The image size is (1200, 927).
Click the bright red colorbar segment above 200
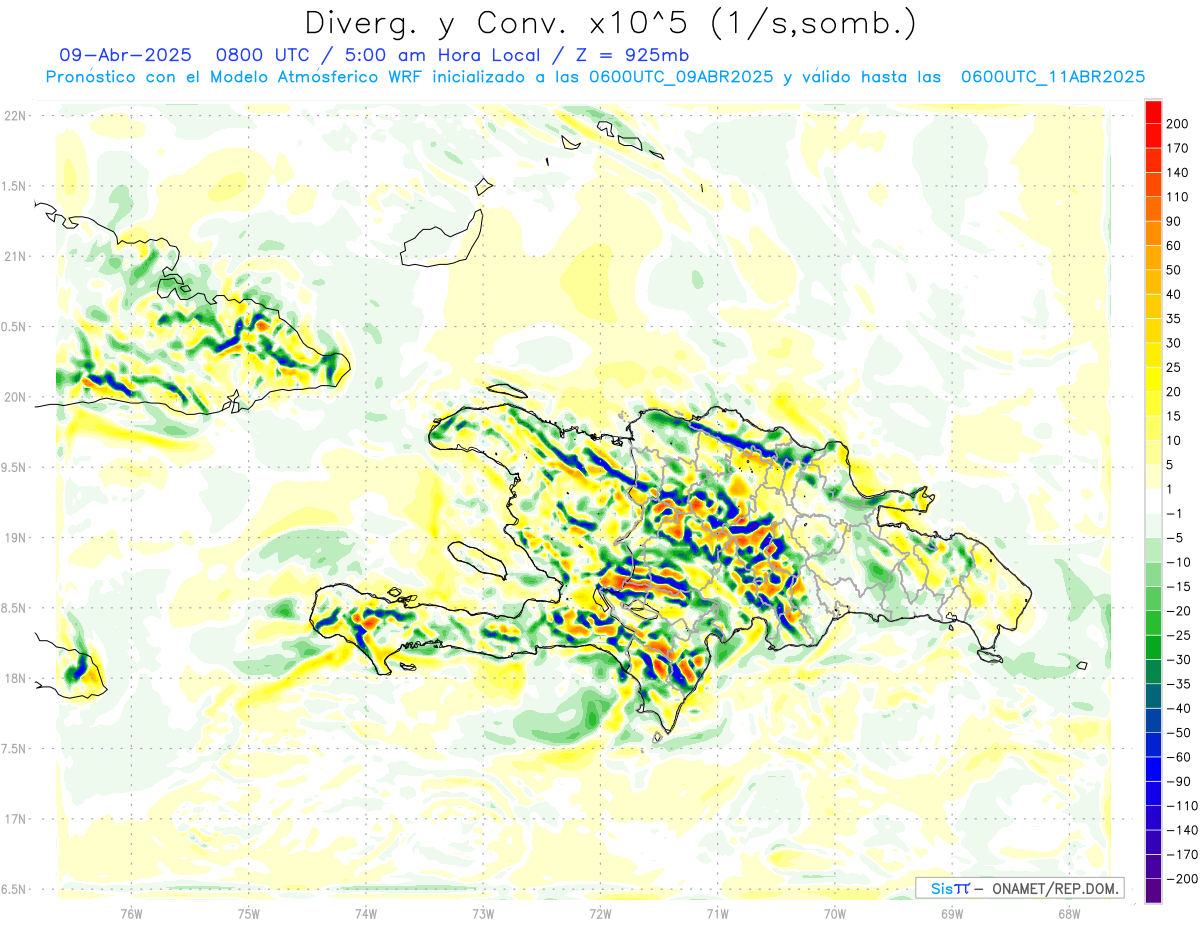click(x=1153, y=111)
